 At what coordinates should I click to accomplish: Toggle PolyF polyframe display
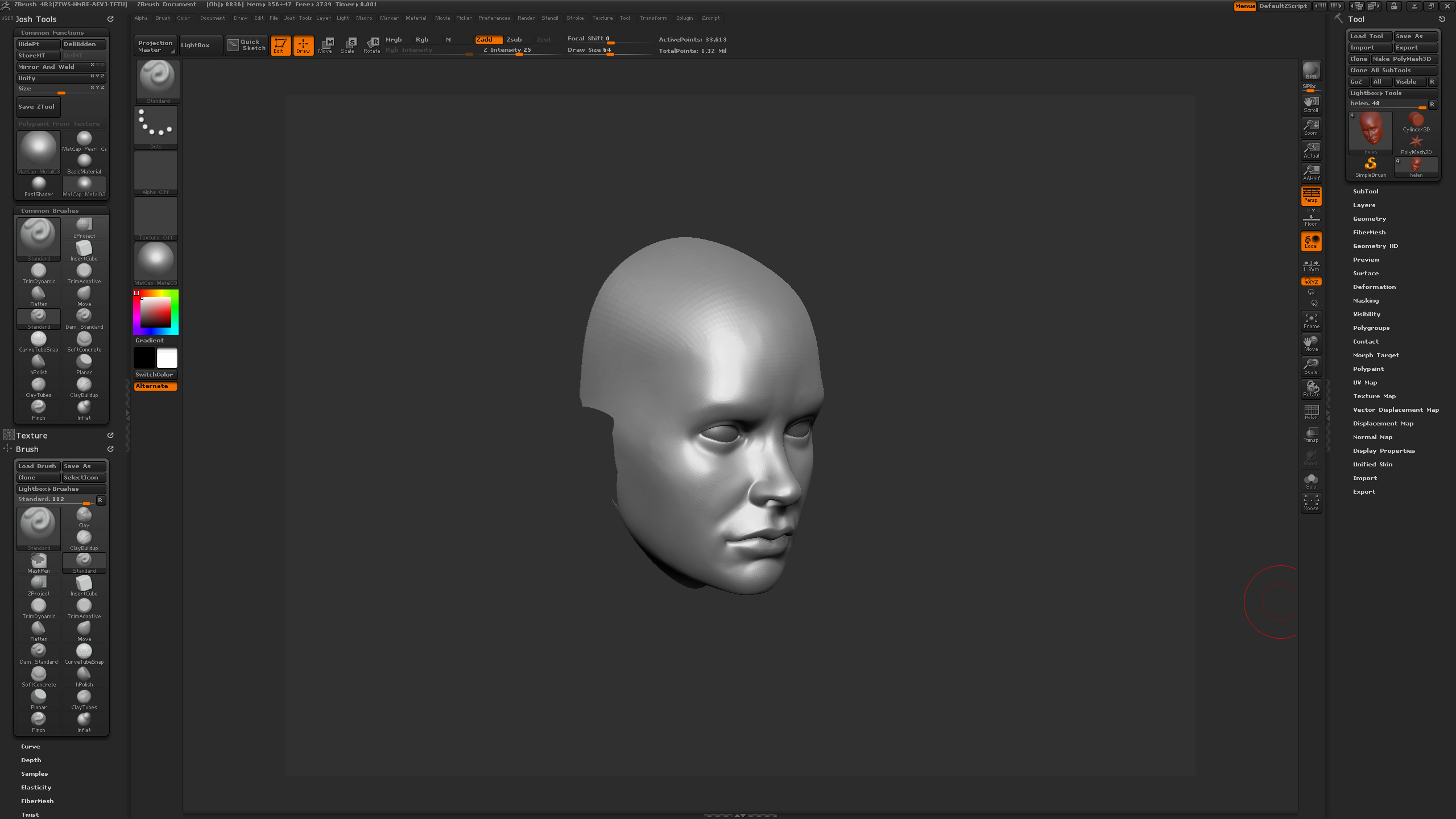(x=1311, y=412)
